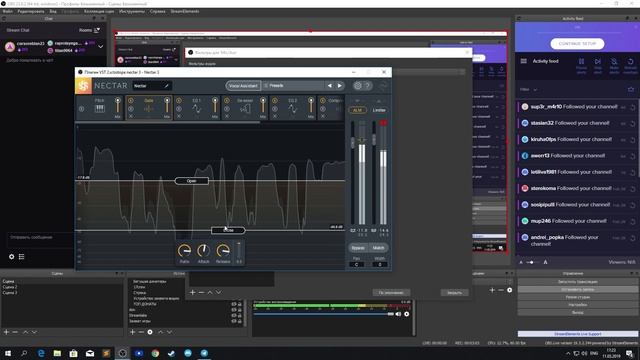The image size is (640, 360).
Task: Open Telegram from the taskbar
Action: pyautogui.click(x=204, y=353)
